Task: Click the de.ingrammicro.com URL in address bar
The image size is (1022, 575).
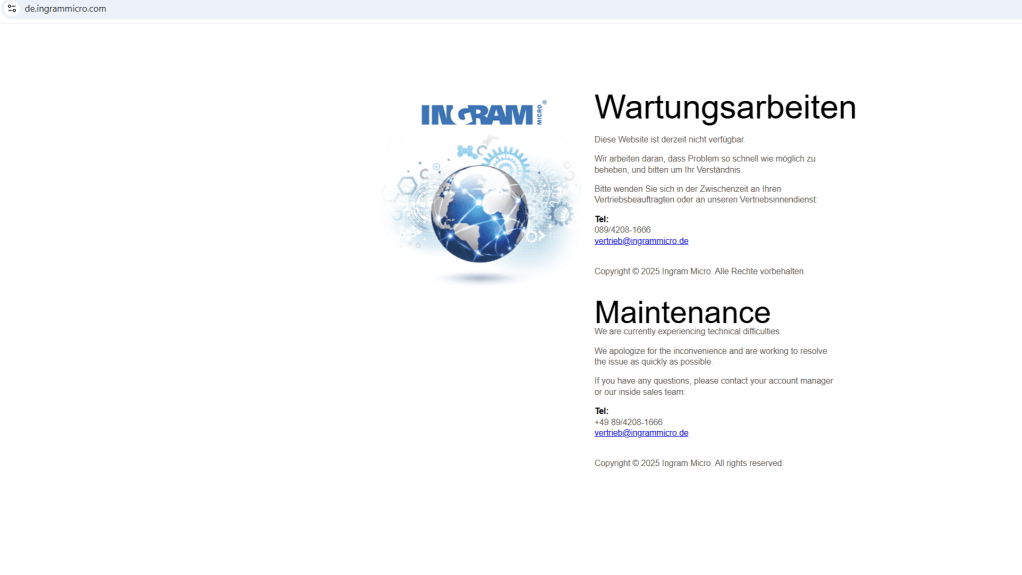Action: coord(65,9)
